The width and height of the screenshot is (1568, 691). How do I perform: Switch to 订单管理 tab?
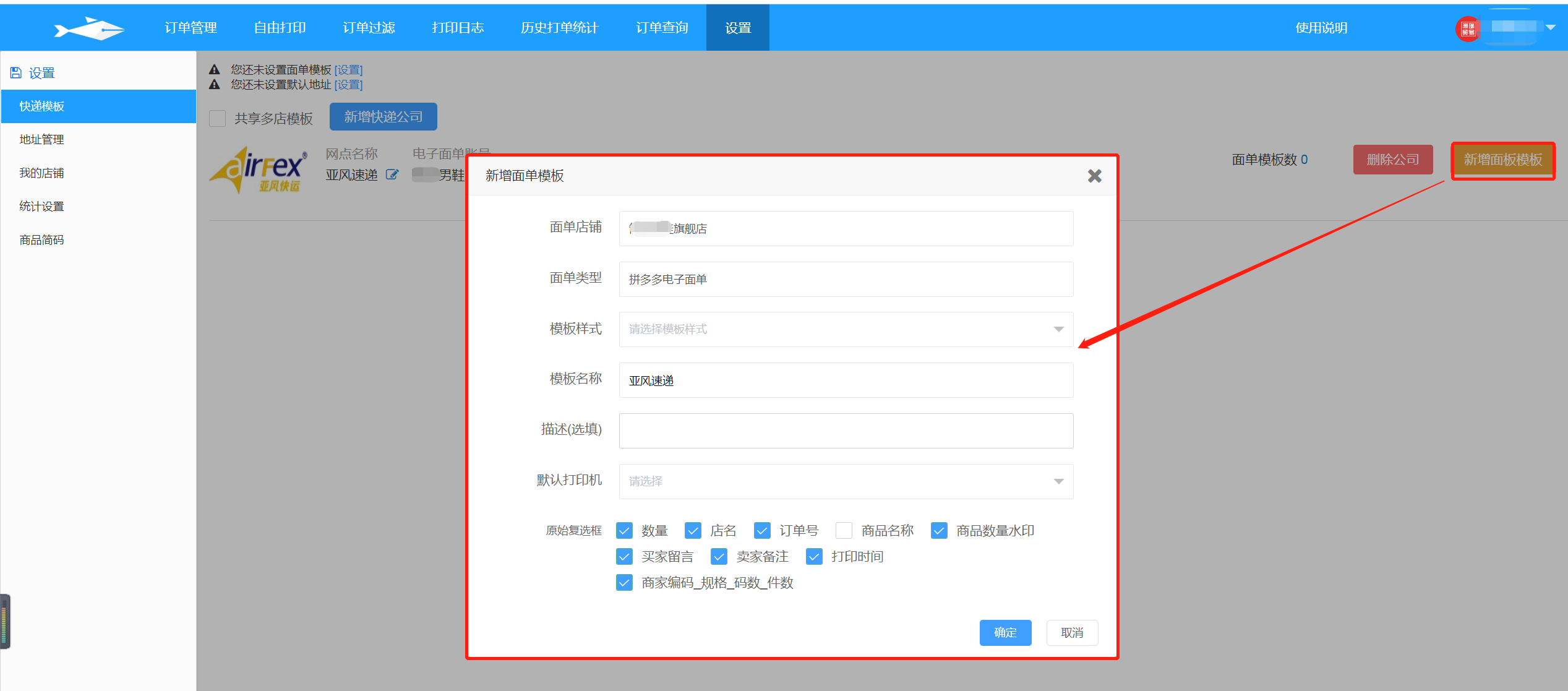click(x=191, y=28)
